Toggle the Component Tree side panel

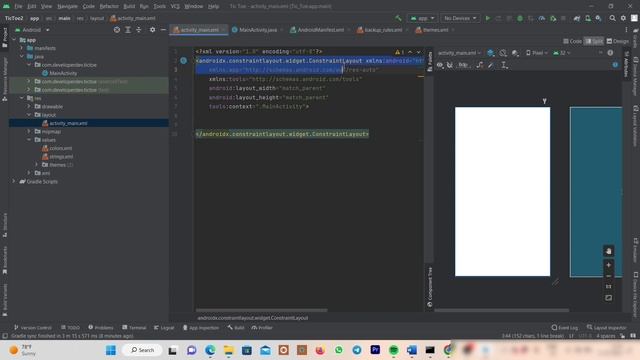429,287
